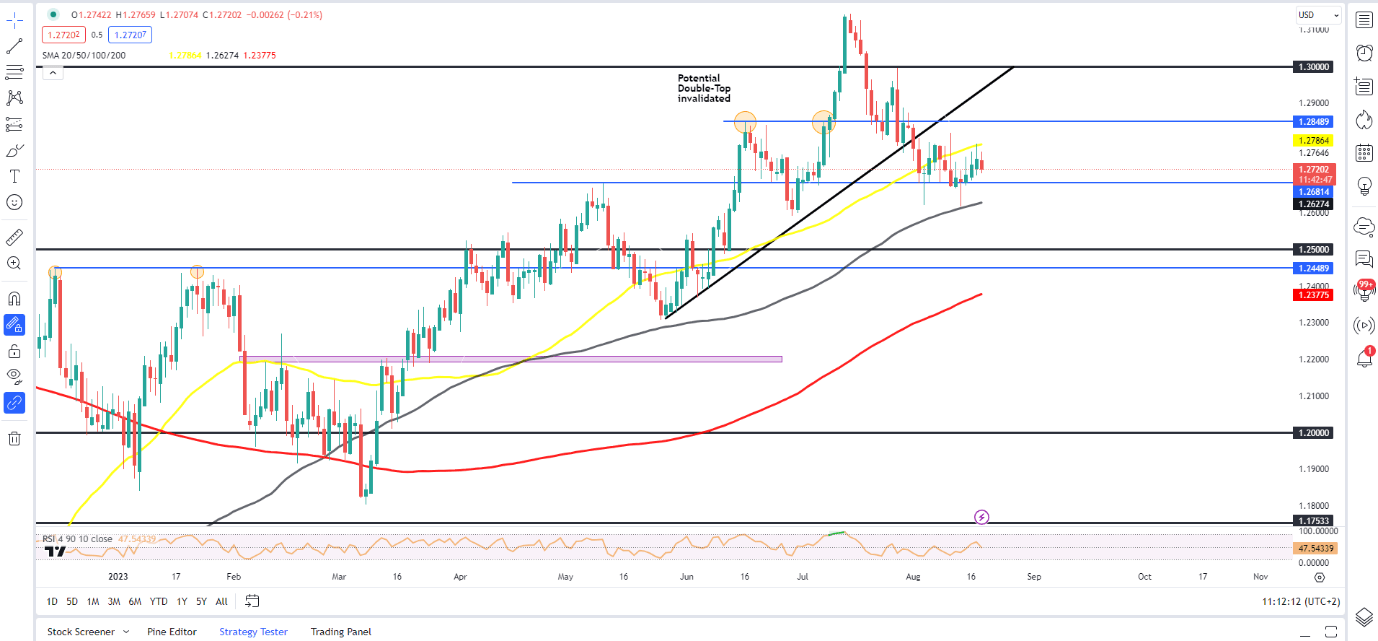This screenshot has width=1378, height=641.
Task: Set the range to YTD
Action: 158,602
